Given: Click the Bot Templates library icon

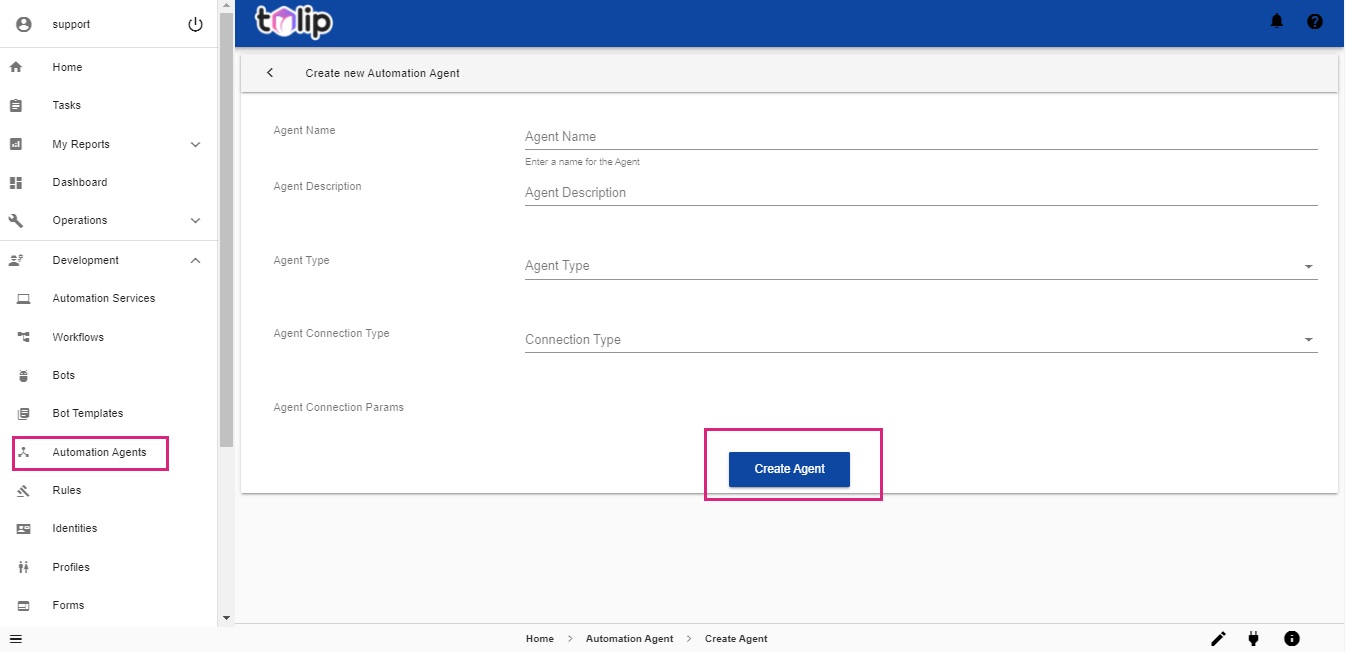Looking at the screenshot, I should (x=24, y=413).
